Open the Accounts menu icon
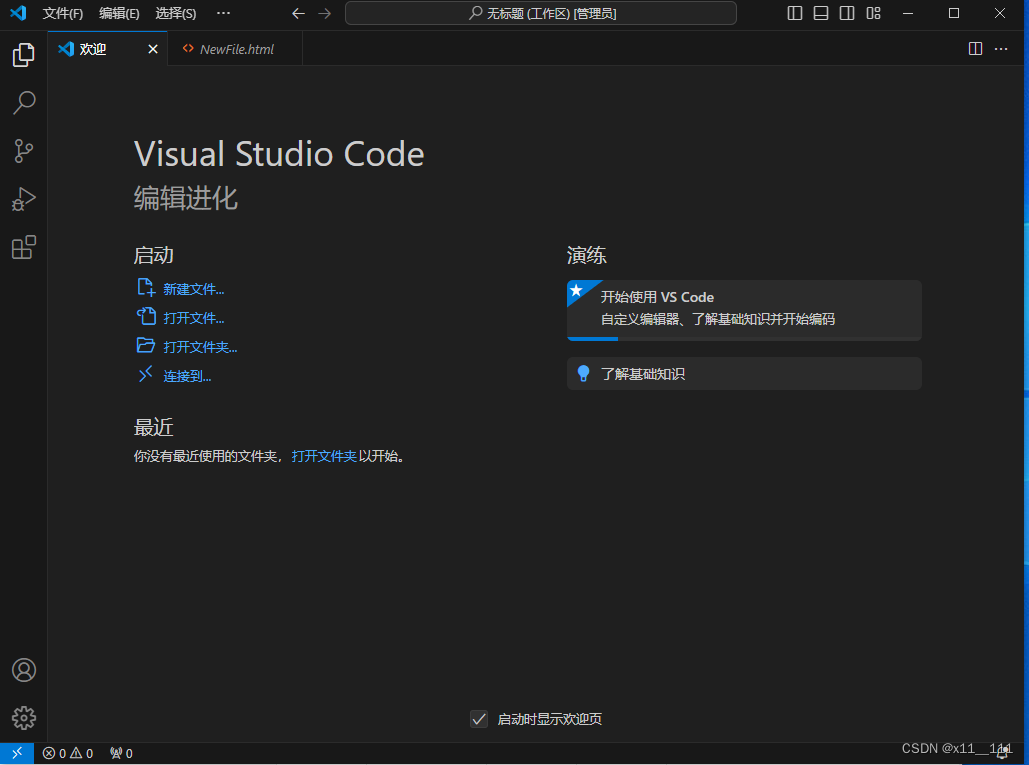1029x765 pixels. click(24, 670)
